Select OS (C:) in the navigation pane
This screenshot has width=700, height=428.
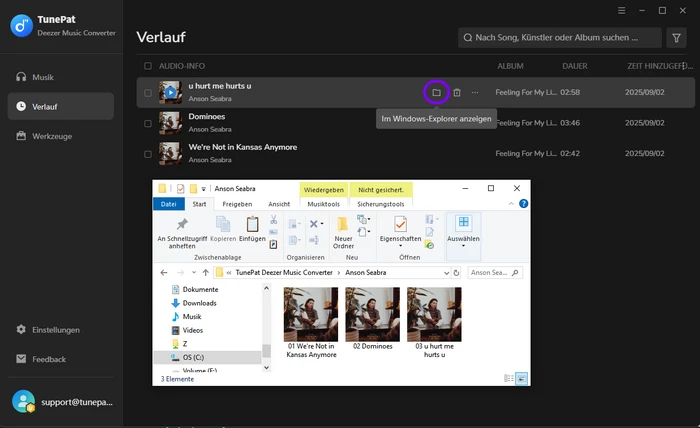(208, 357)
